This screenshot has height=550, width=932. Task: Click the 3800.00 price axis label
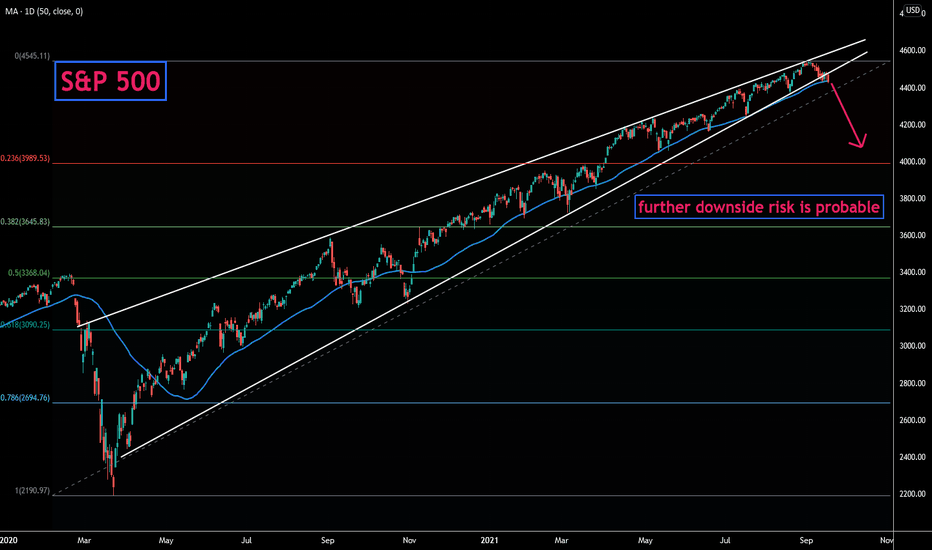[912, 199]
